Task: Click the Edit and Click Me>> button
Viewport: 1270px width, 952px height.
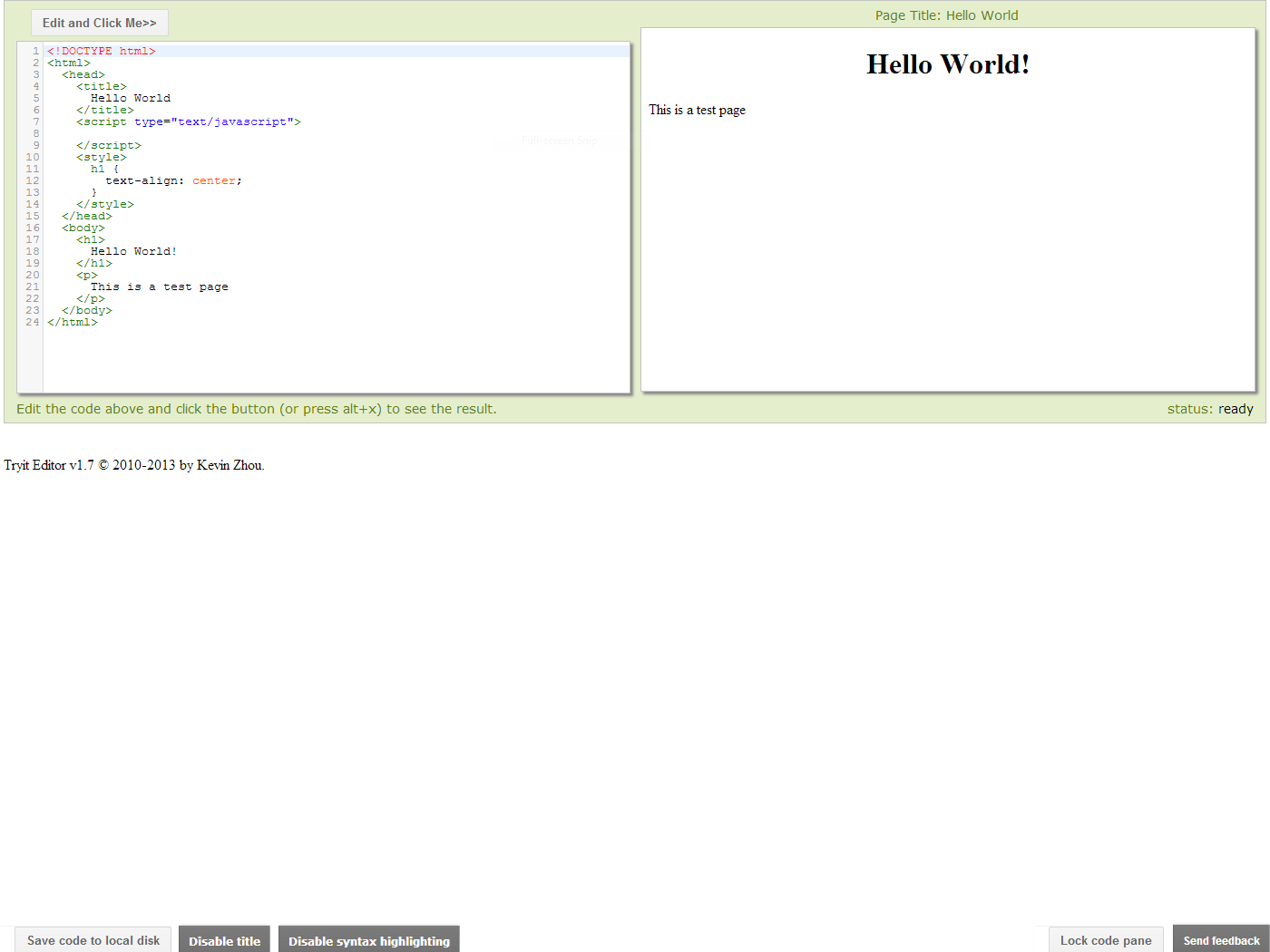Action: click(99, 22)
